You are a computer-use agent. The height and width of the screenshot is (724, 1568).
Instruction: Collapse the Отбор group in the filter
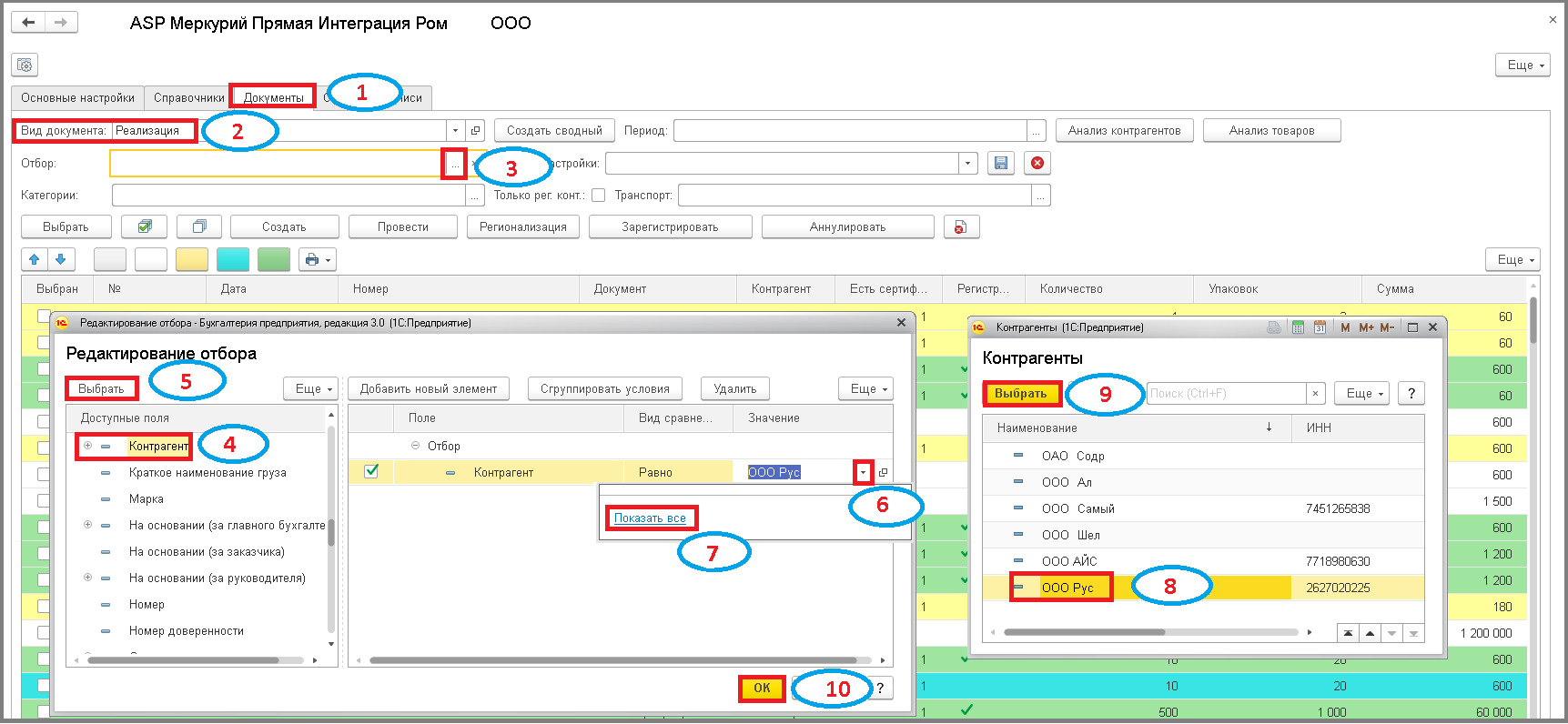(x=415, y=446)
